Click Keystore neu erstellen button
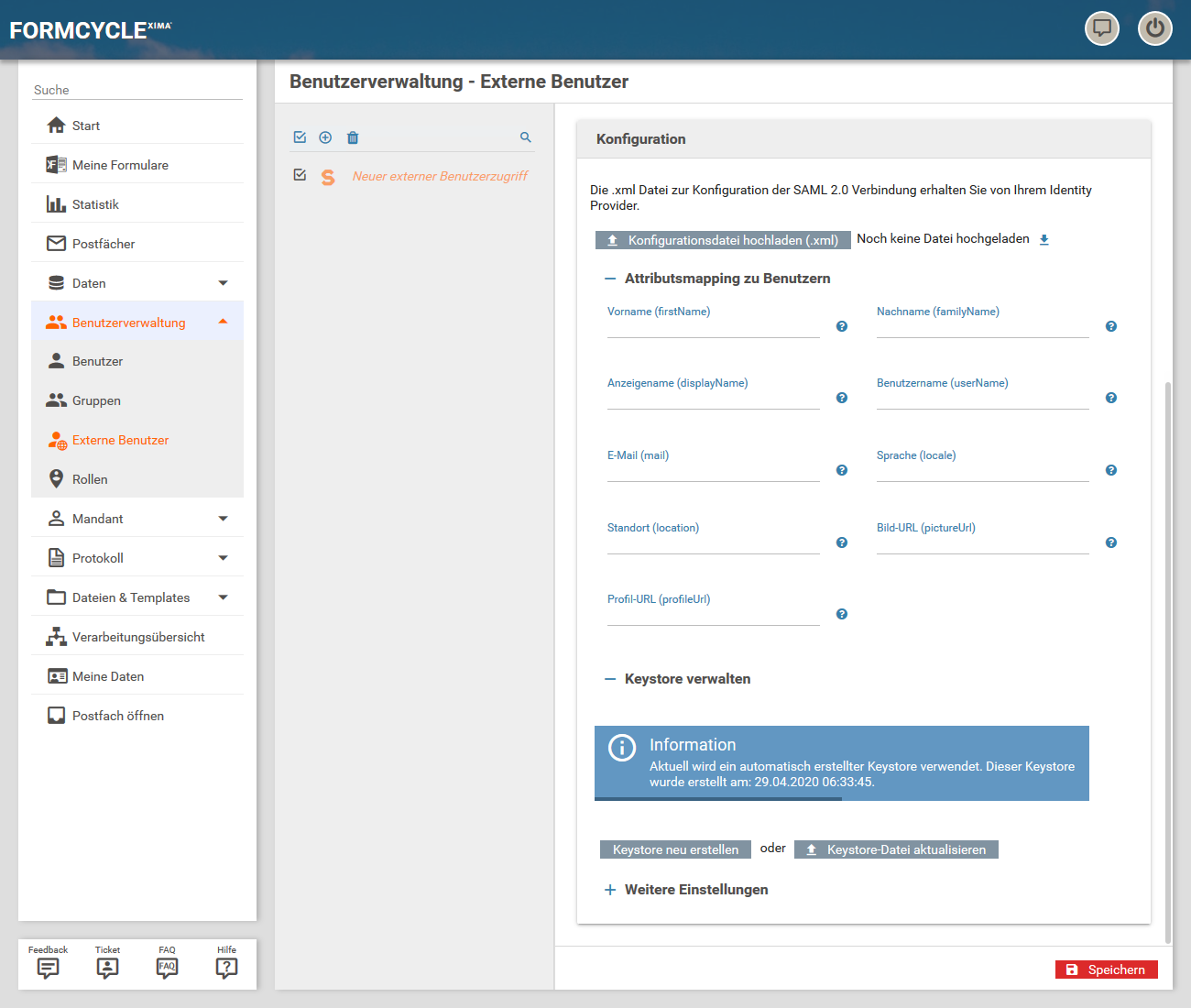Screen dimensions: 1191x1008 pos(675,849)
